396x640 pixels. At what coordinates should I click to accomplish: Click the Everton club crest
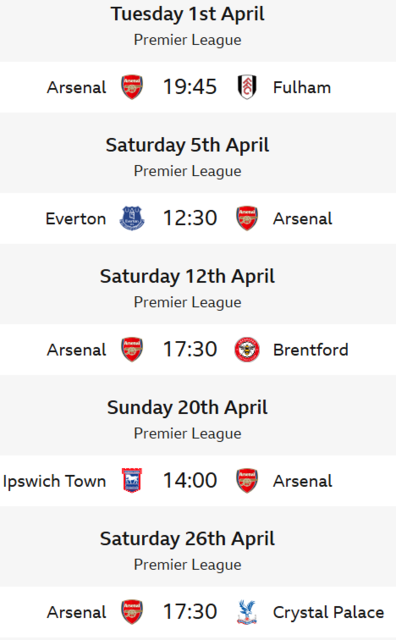132,218
